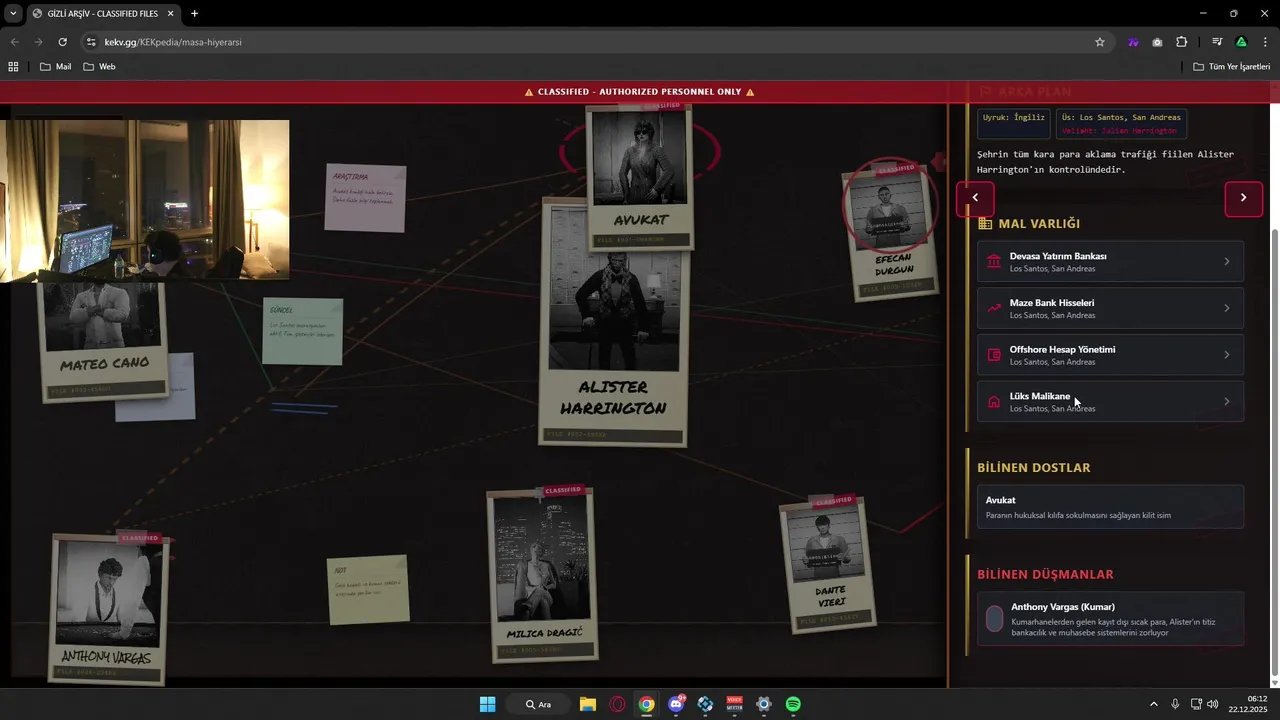Click the browser back arrow

point(14,42)
